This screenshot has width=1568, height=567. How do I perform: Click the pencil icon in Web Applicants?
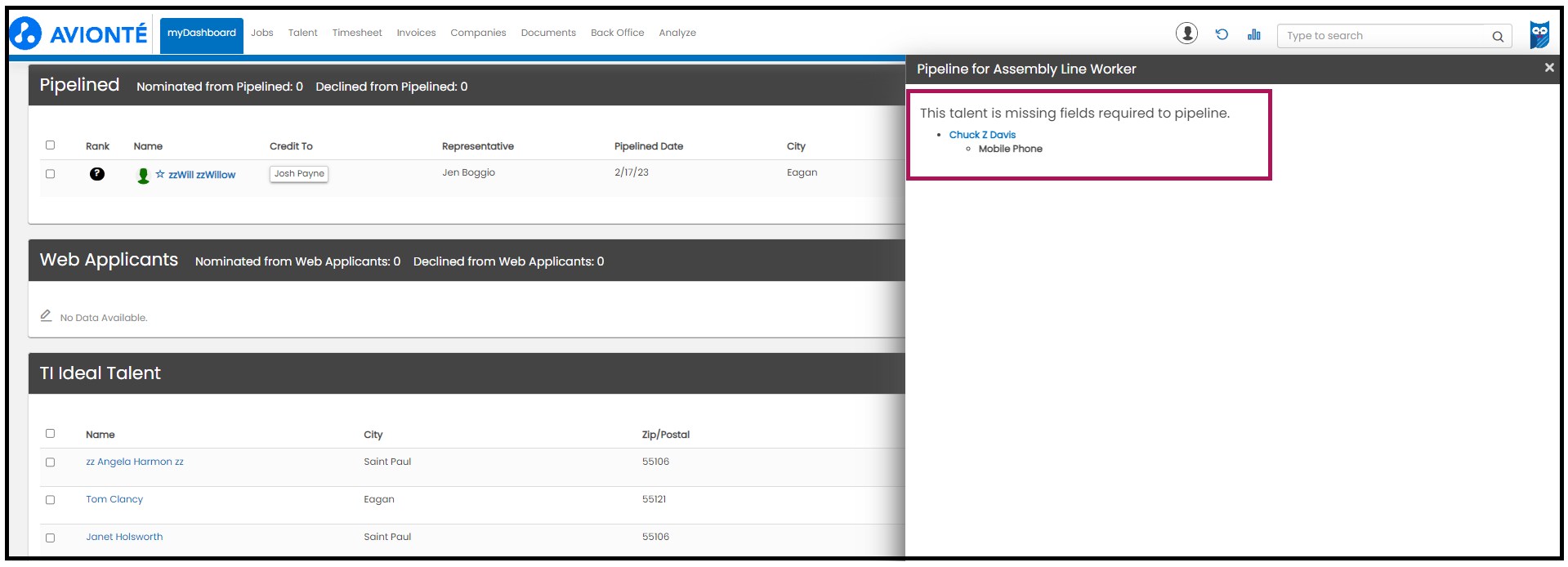click(47, 316)
